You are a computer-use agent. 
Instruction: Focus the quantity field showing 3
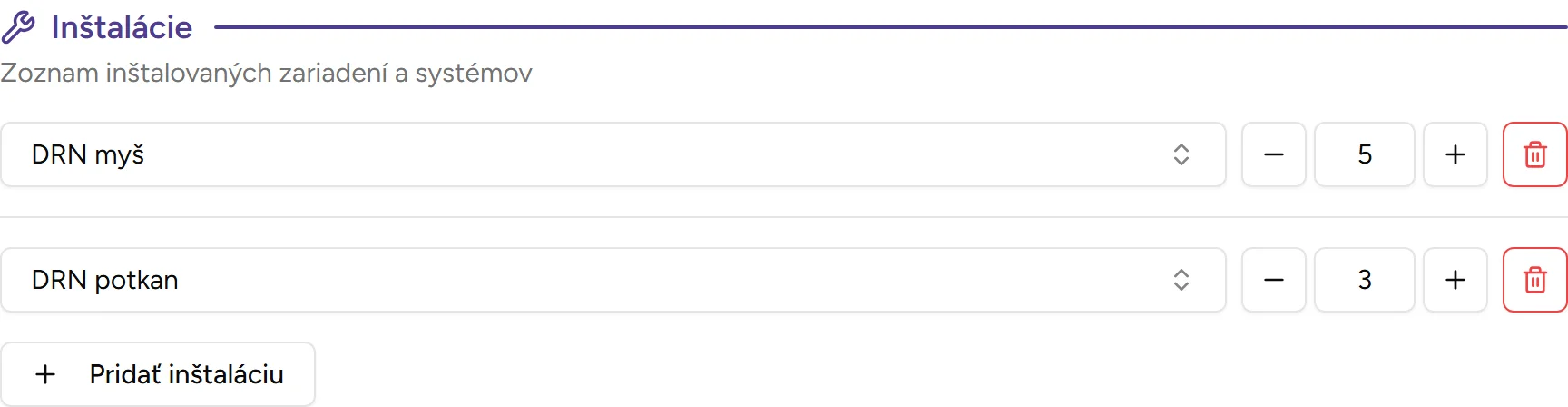[x=1364, y=280]
